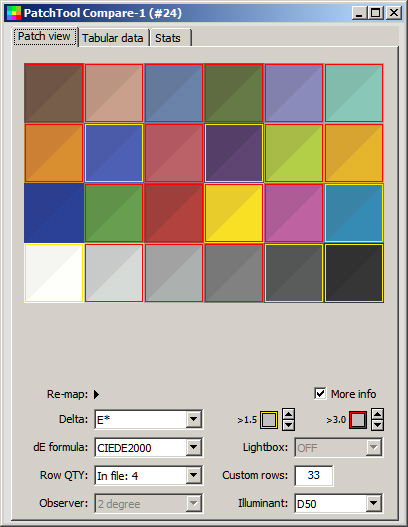Increase the >3.0 threshold with up arrow
Viewport: 408px width, 527px height.
pyautogui.click(x=377, y=414)
